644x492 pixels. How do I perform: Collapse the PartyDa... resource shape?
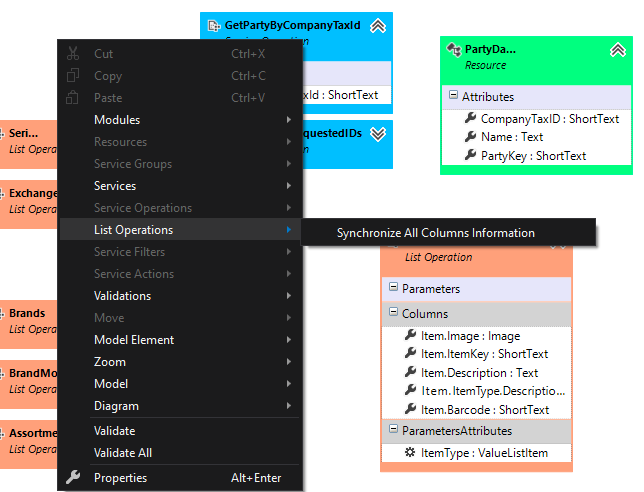pos(618,50)
